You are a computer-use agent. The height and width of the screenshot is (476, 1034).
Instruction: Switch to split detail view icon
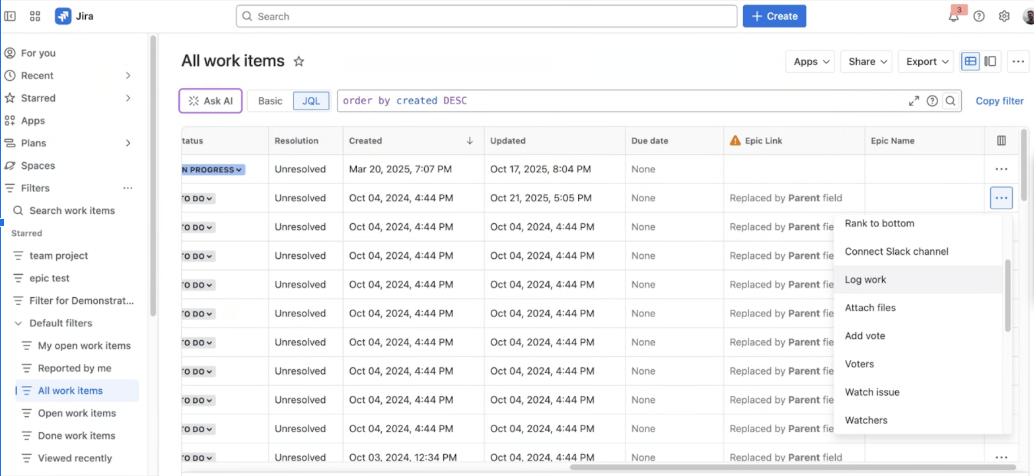coord(990,61)
